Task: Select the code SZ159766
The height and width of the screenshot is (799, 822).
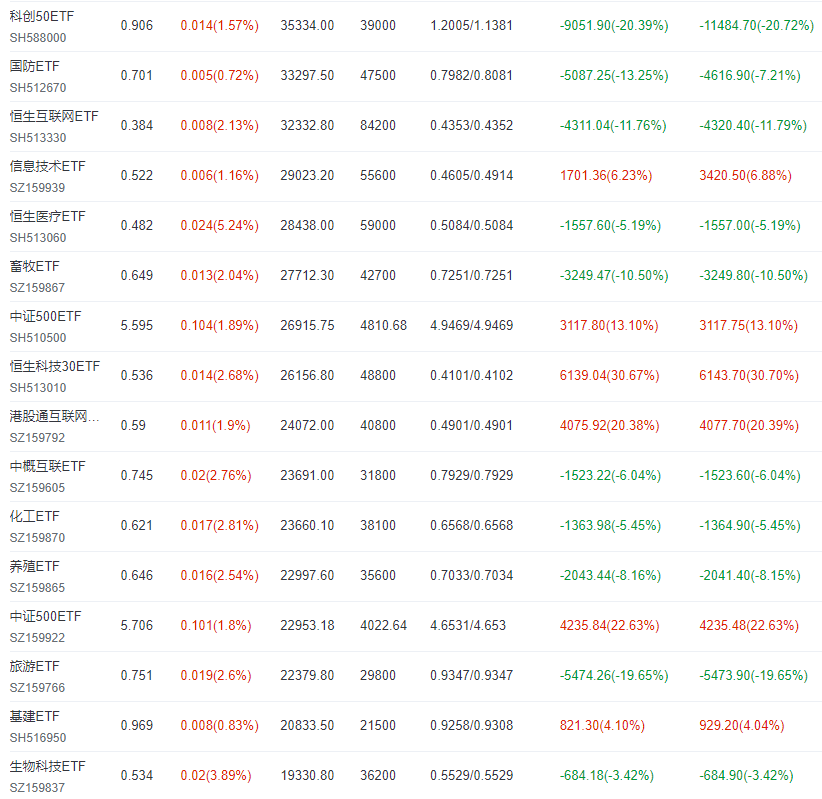Action: pyautogui.click(x=37, y=687)
